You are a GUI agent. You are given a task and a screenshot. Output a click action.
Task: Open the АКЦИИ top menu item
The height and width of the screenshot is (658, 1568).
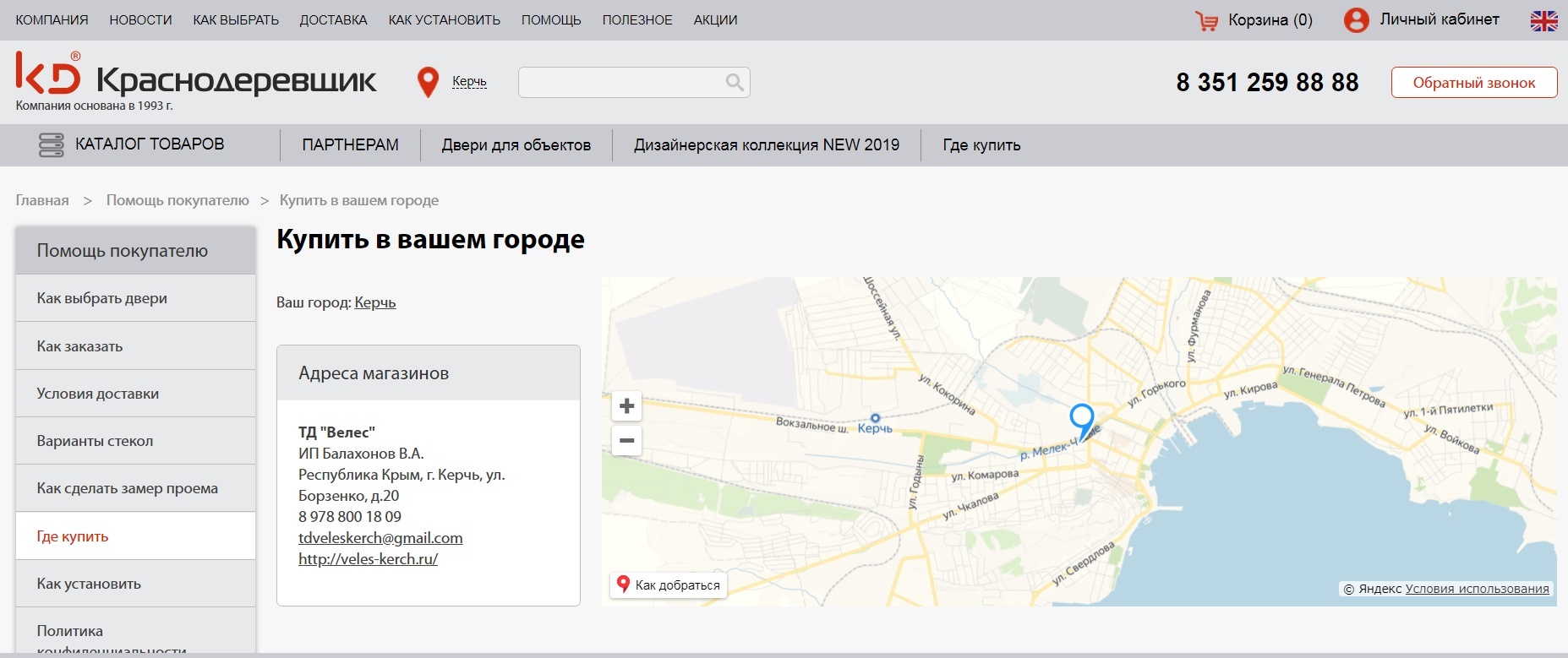tap(715, 20)
